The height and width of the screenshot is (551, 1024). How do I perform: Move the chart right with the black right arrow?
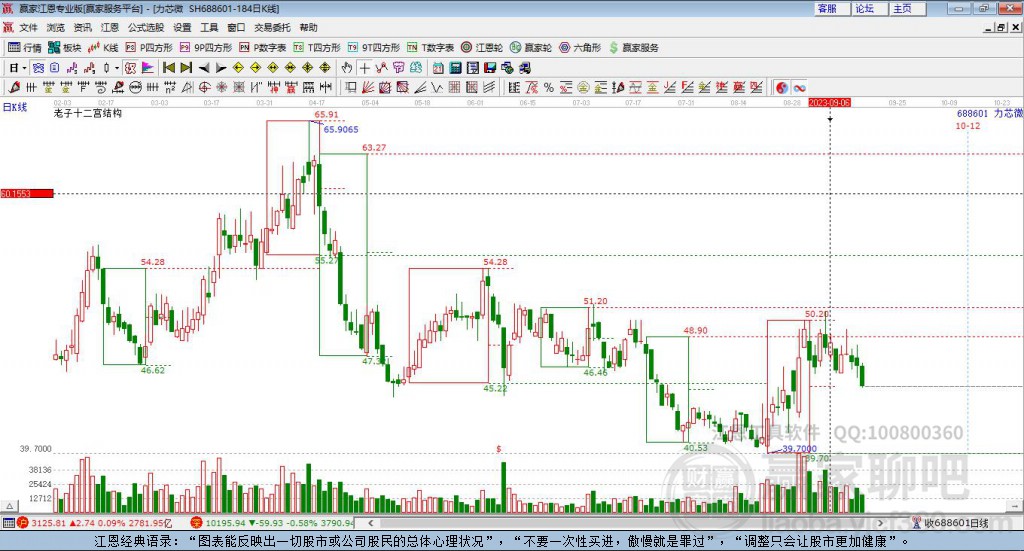tap(221, 68)
